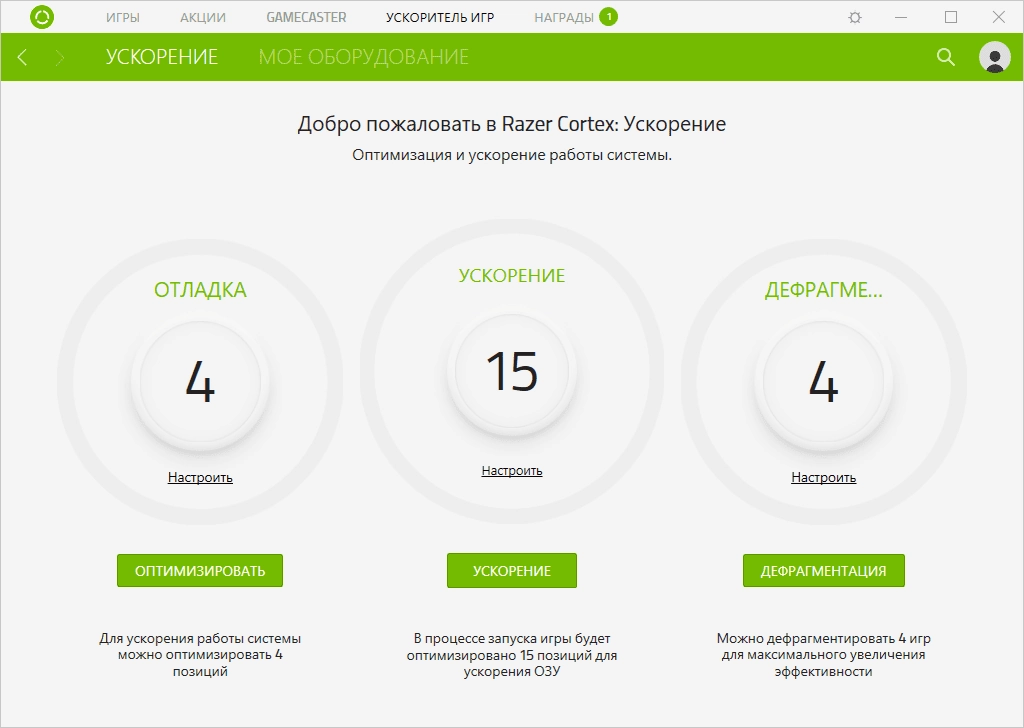The image size is (1024, 728).
Task: Click the center circle showing 15
Action: pos(512,371)
